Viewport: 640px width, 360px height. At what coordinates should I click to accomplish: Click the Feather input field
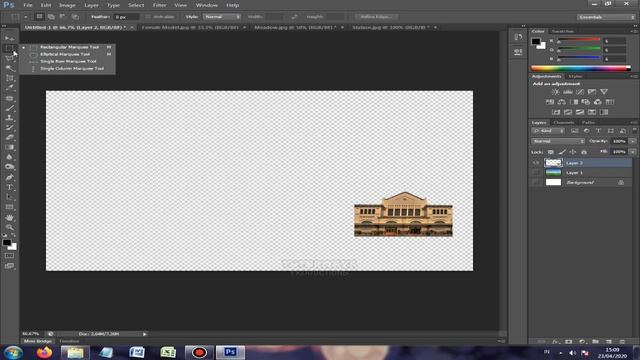[126, 17]
